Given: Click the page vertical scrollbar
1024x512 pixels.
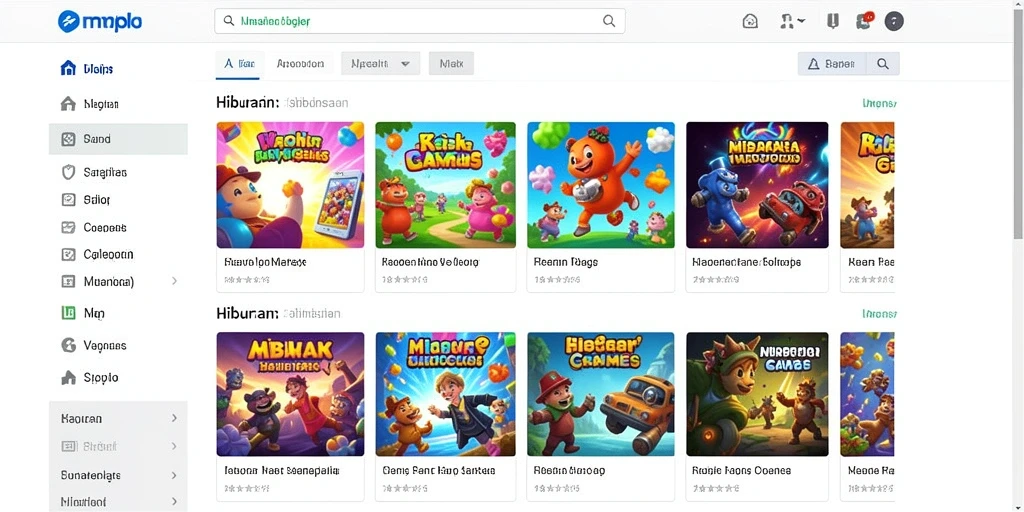Looking at the screenshot, I should pyautogui.click(x=1019, y=124).
